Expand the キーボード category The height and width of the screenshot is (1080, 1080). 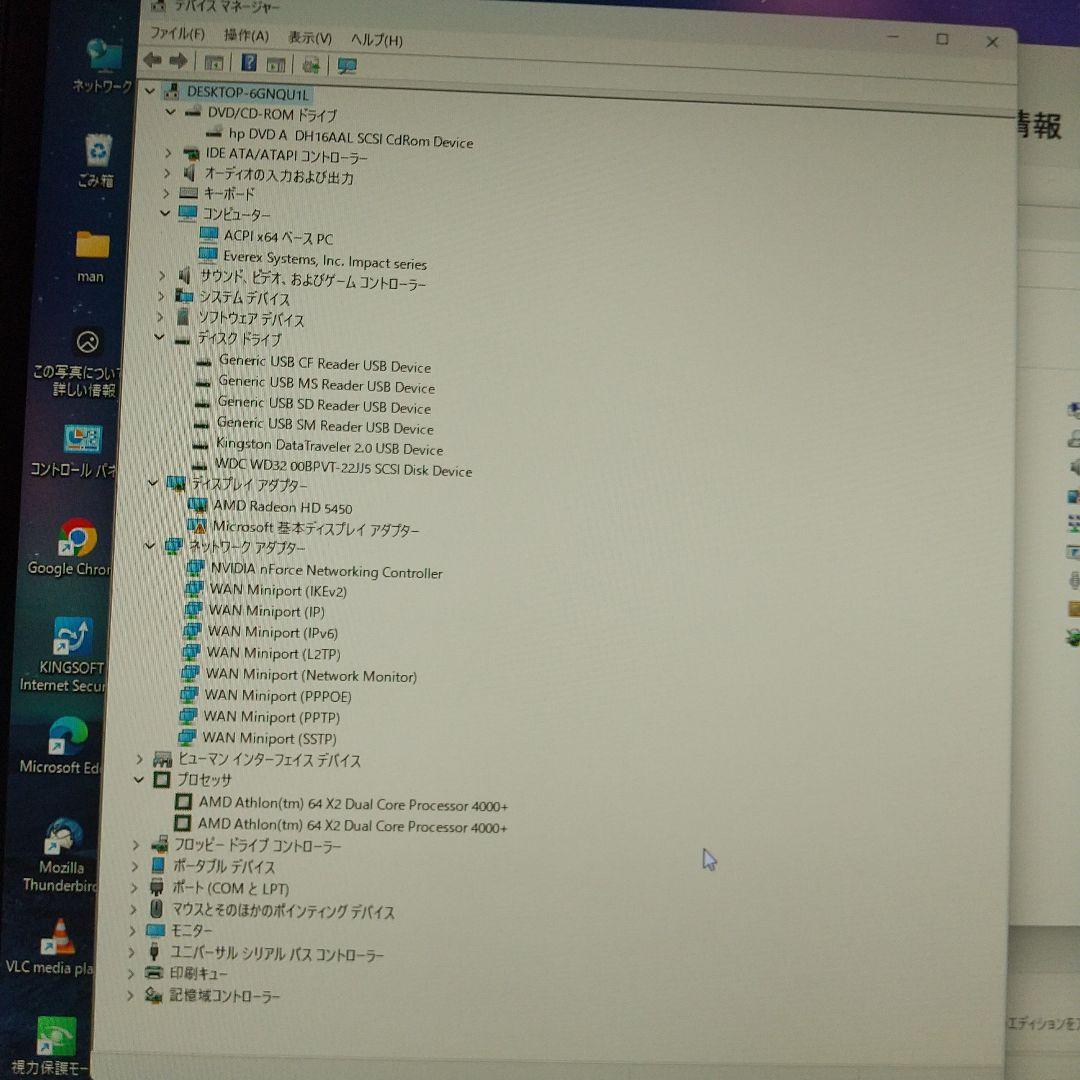tap(166, 193)
